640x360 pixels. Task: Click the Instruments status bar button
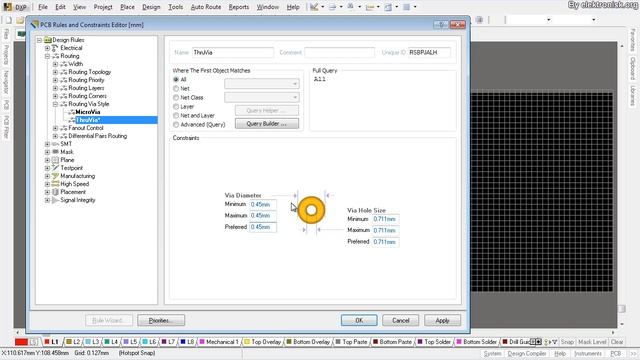point(588,353)
